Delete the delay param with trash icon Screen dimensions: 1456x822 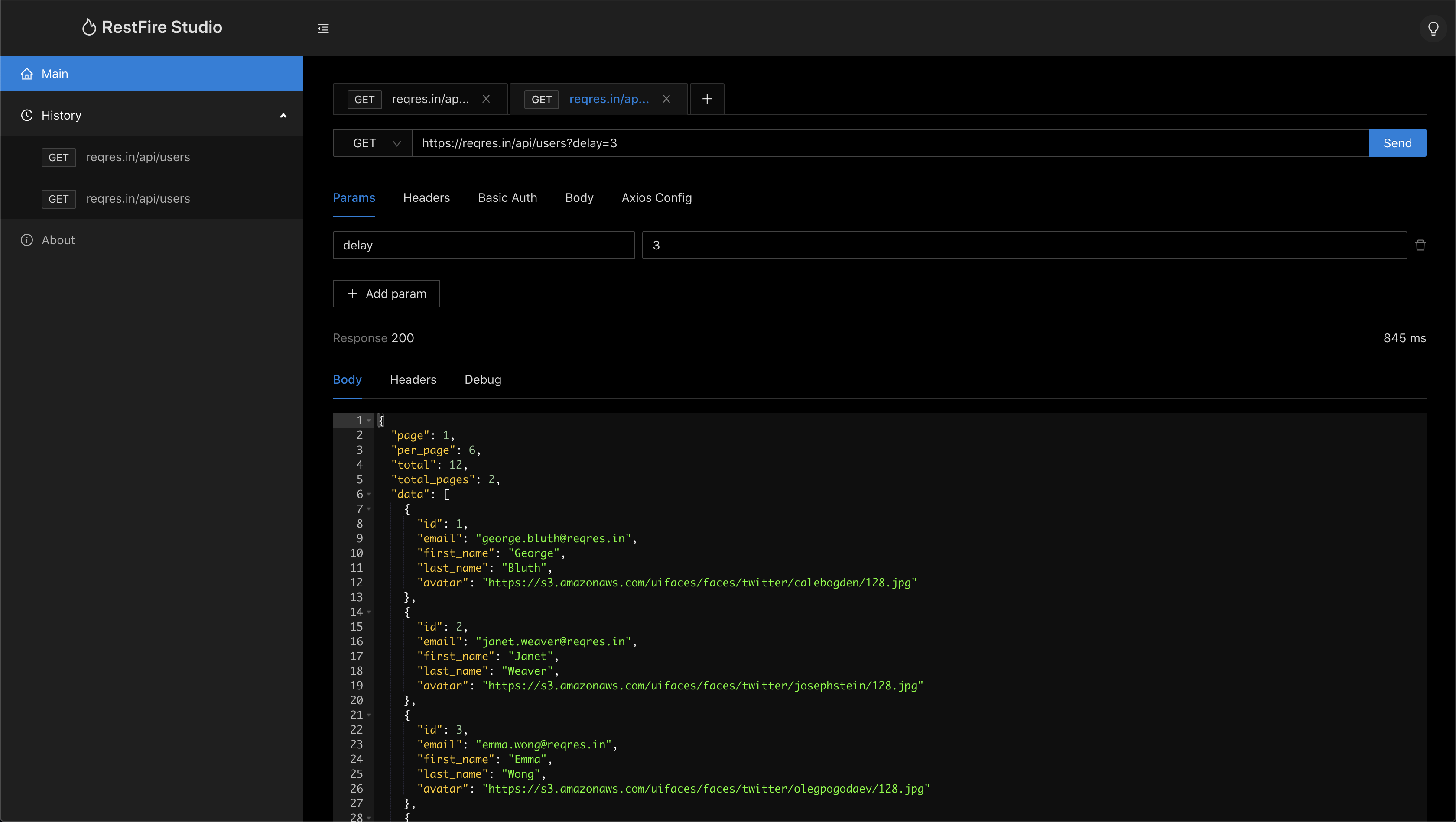pos(1420,245)
